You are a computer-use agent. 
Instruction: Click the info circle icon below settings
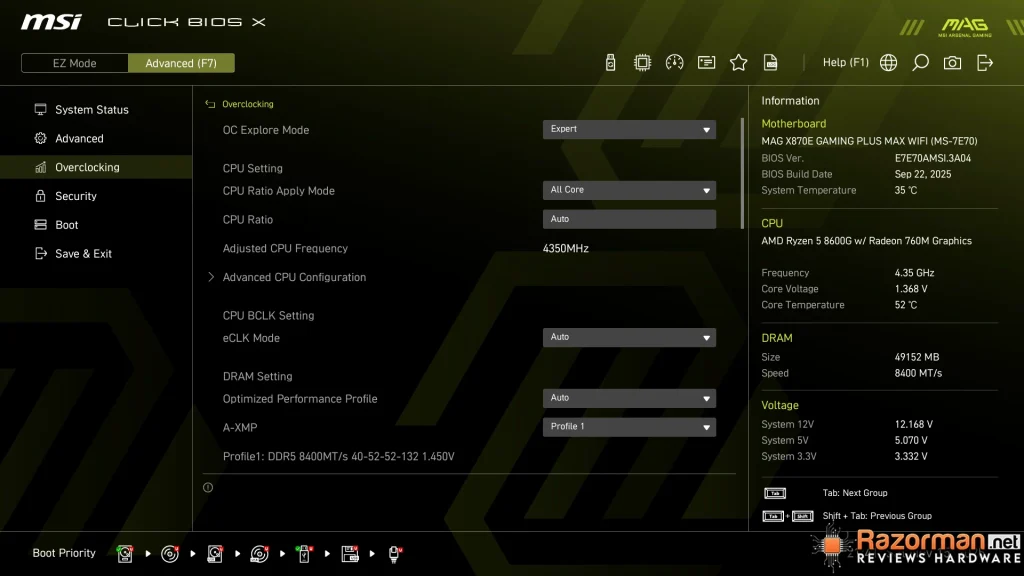pos(208,487)
